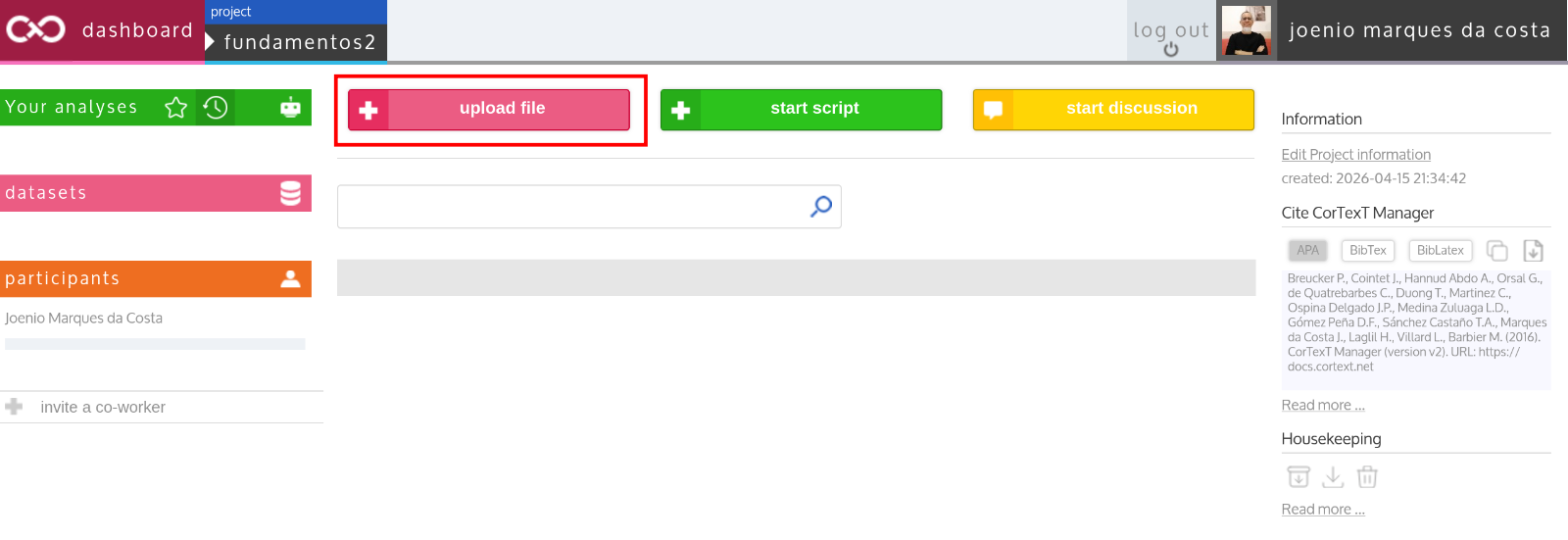Click the download project housekeeping icon
Screen dimensions: 1568x540
coord(1333,477)
